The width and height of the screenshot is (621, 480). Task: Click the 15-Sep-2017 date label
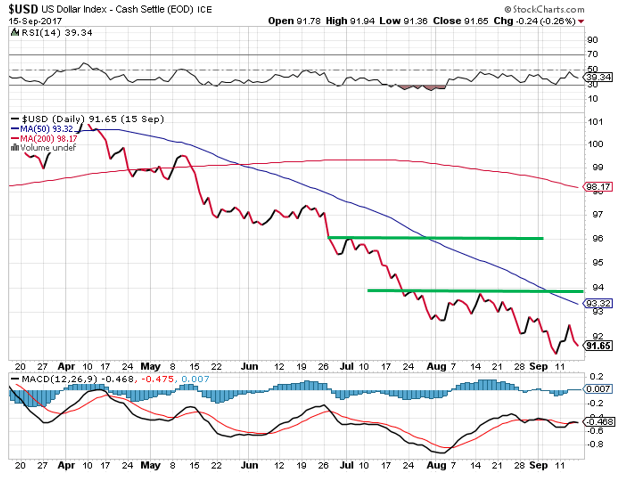33,20
